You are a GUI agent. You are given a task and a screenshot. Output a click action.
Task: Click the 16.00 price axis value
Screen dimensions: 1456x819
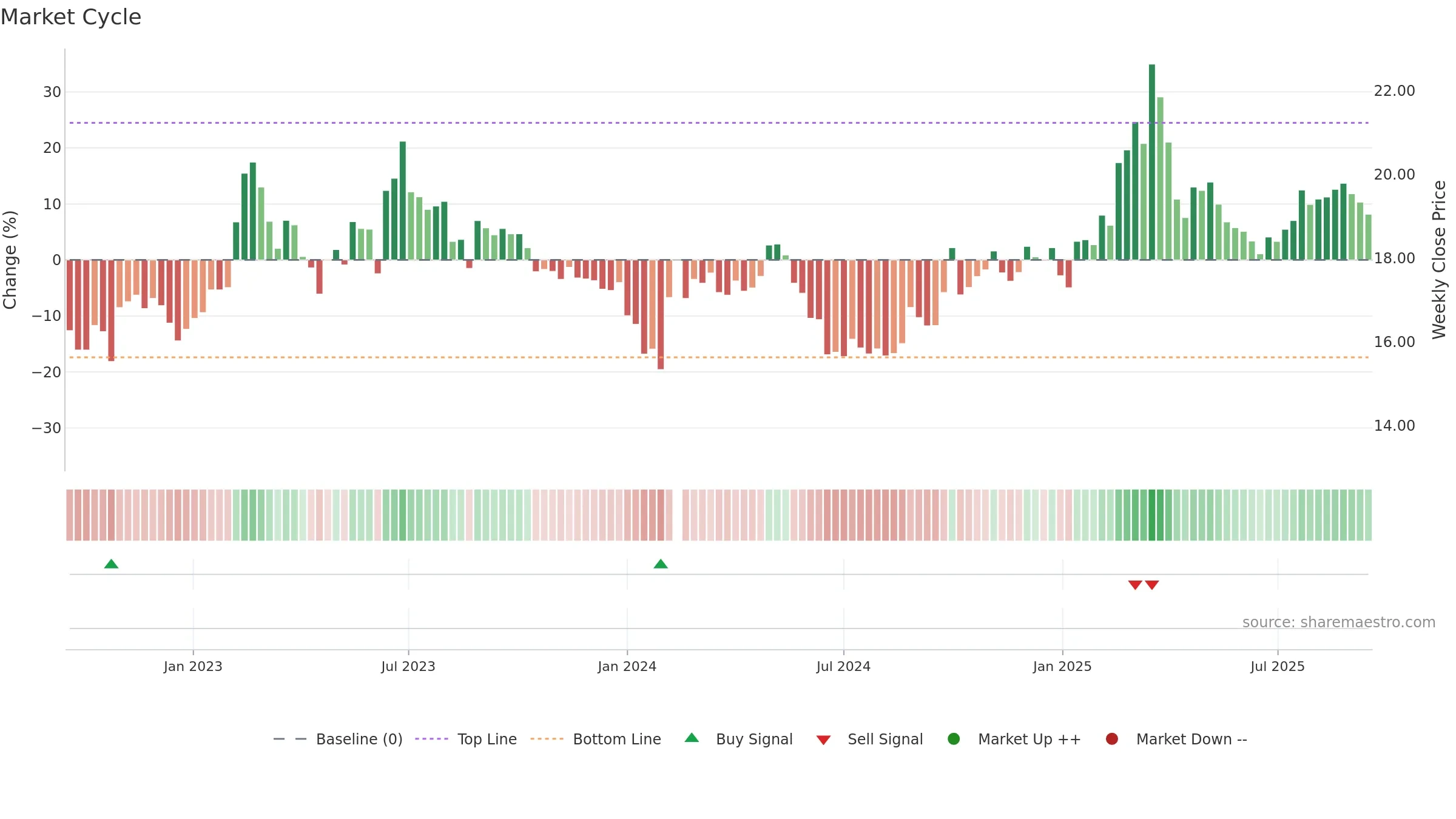[1394, 342]
